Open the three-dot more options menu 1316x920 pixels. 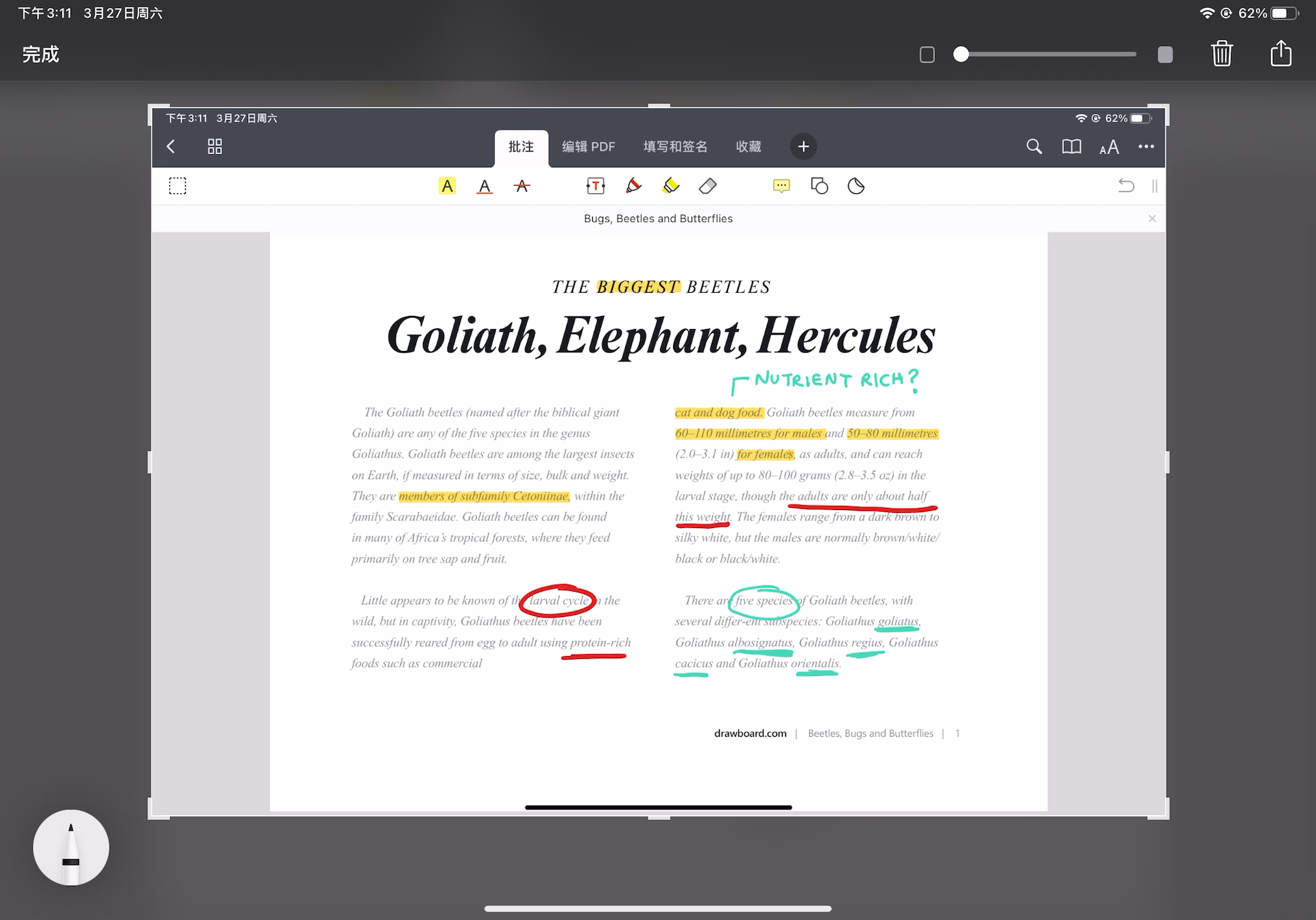coord(1146,146)
